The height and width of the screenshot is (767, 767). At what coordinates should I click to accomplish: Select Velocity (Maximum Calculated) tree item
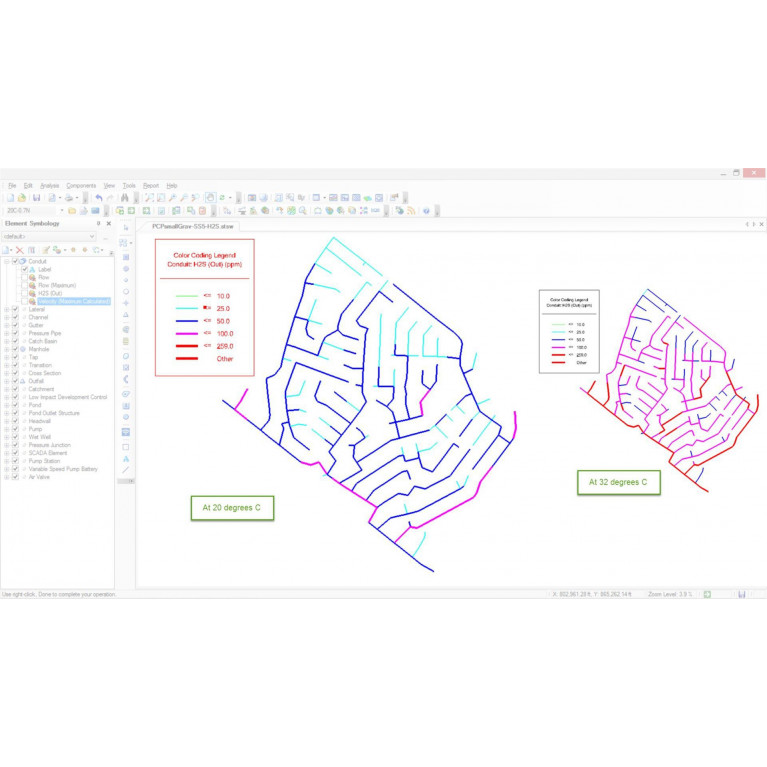73,301
